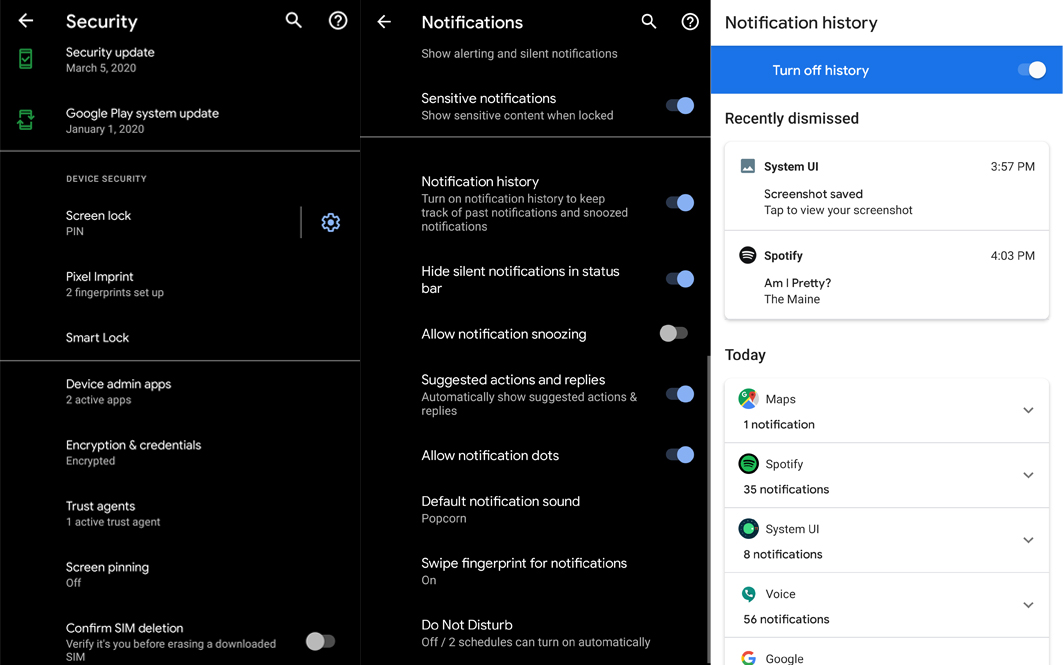Tap the Voice app icon

click(x=748, y=594)
